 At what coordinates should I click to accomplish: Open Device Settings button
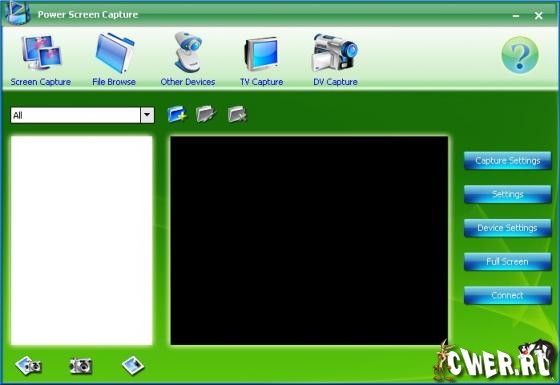pos(508,228)
